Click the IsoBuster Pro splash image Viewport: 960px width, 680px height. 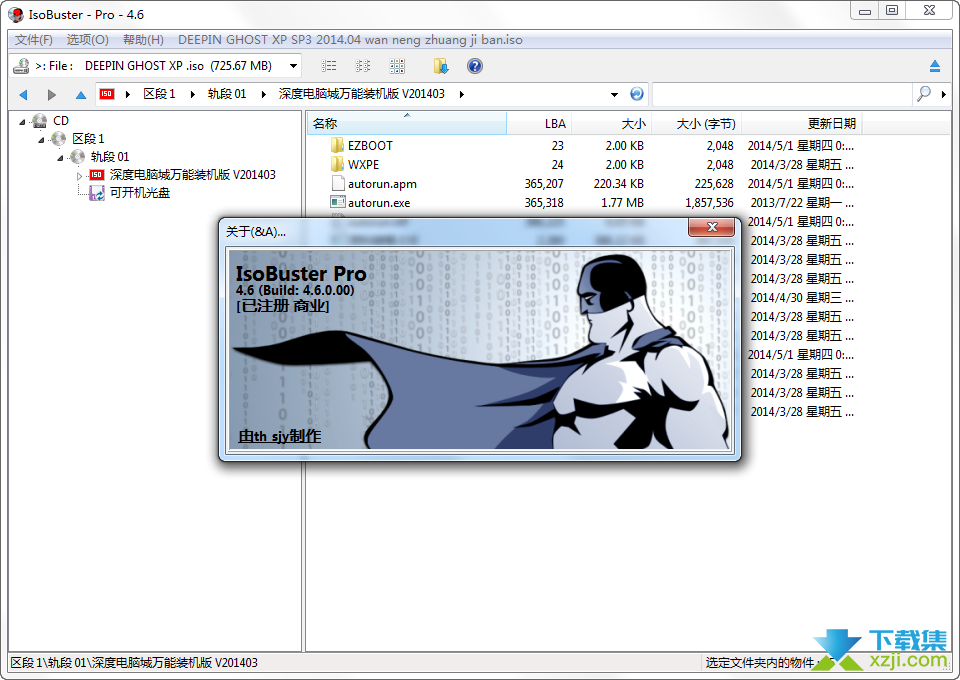pos(480,350)
